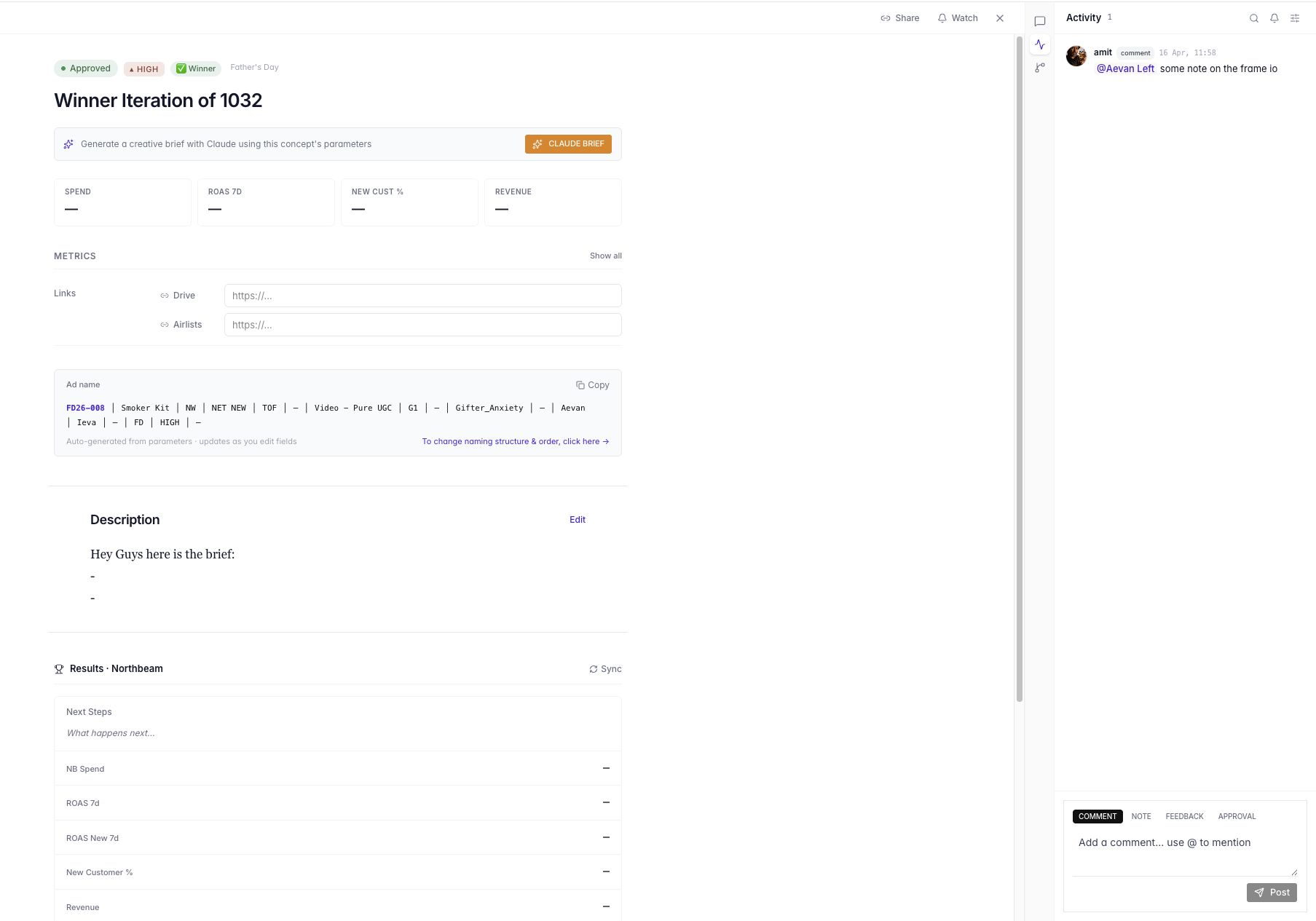Open the branch iterations icon
The height and width of the screenshot is (921, 1316).
coord(1040,68)
